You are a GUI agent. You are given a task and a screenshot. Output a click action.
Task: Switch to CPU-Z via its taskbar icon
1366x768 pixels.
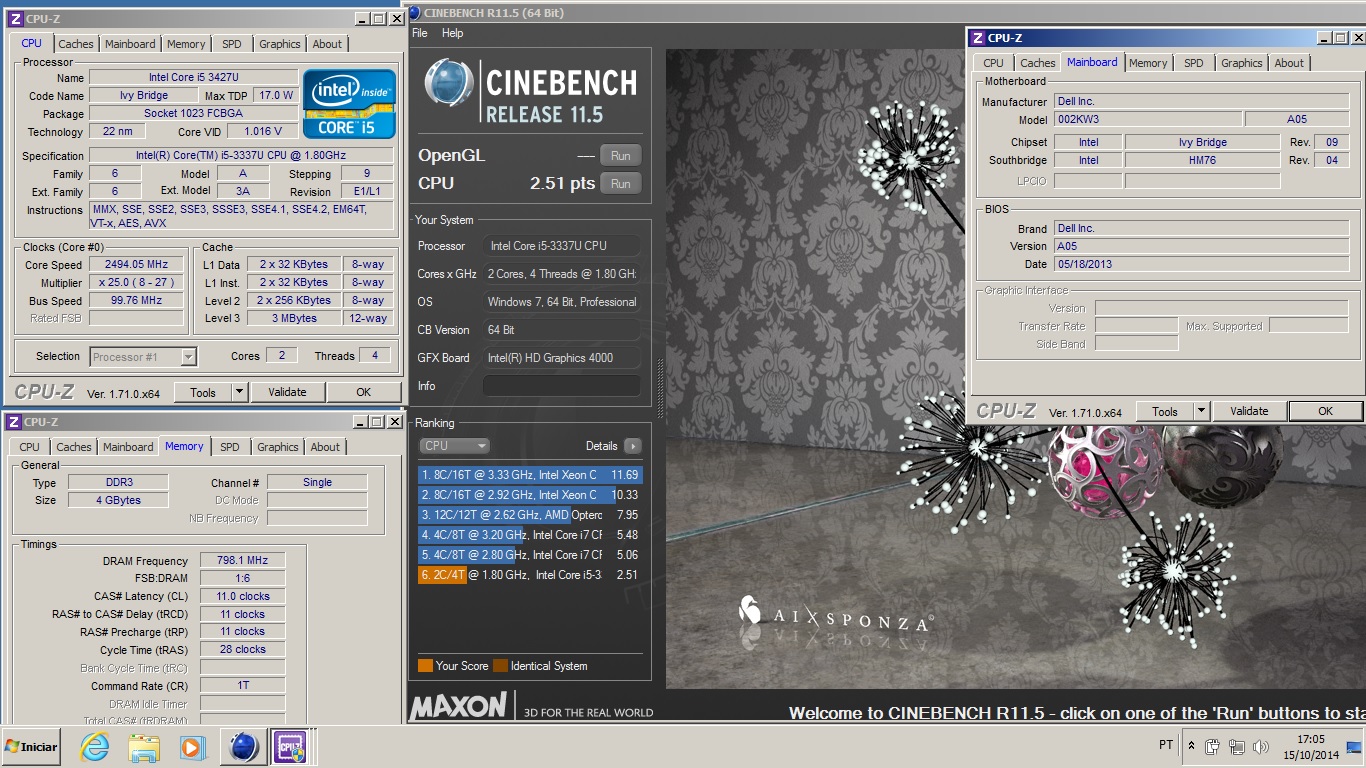290,747
